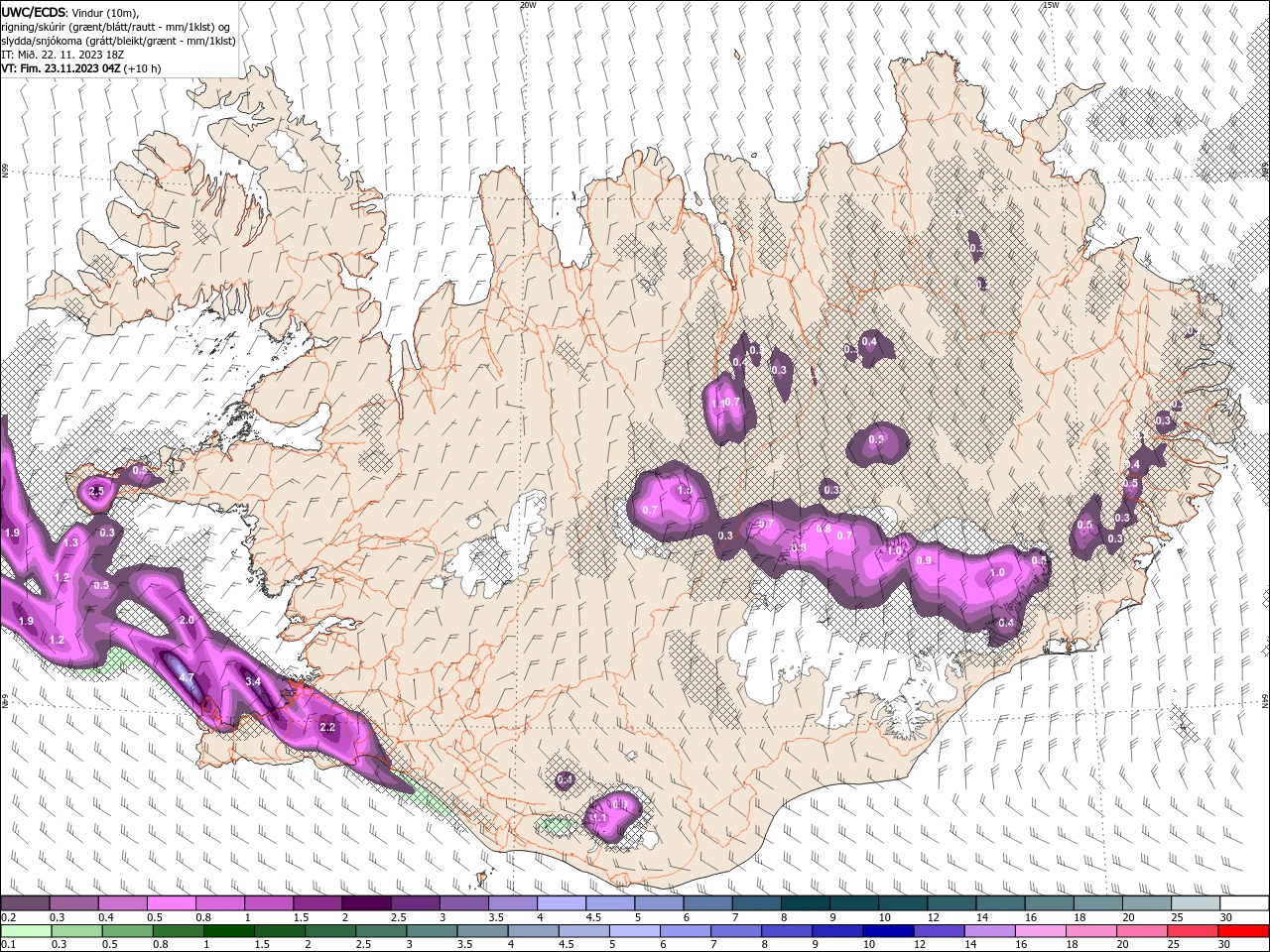
Task: Select the 1.3 precipitation value on the map
Action: 70,543
